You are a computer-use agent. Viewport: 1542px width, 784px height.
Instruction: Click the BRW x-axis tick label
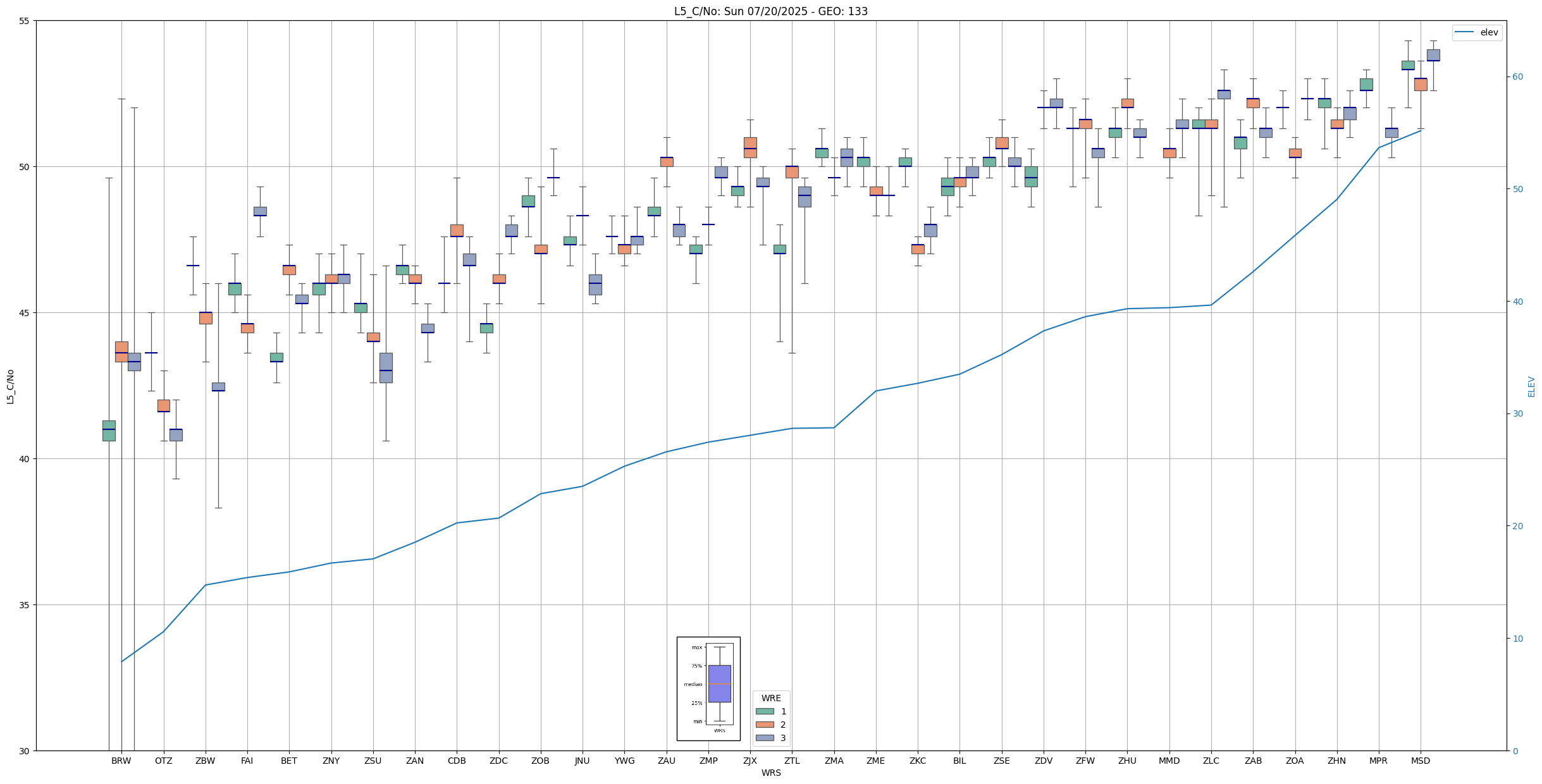click(121, 761)
